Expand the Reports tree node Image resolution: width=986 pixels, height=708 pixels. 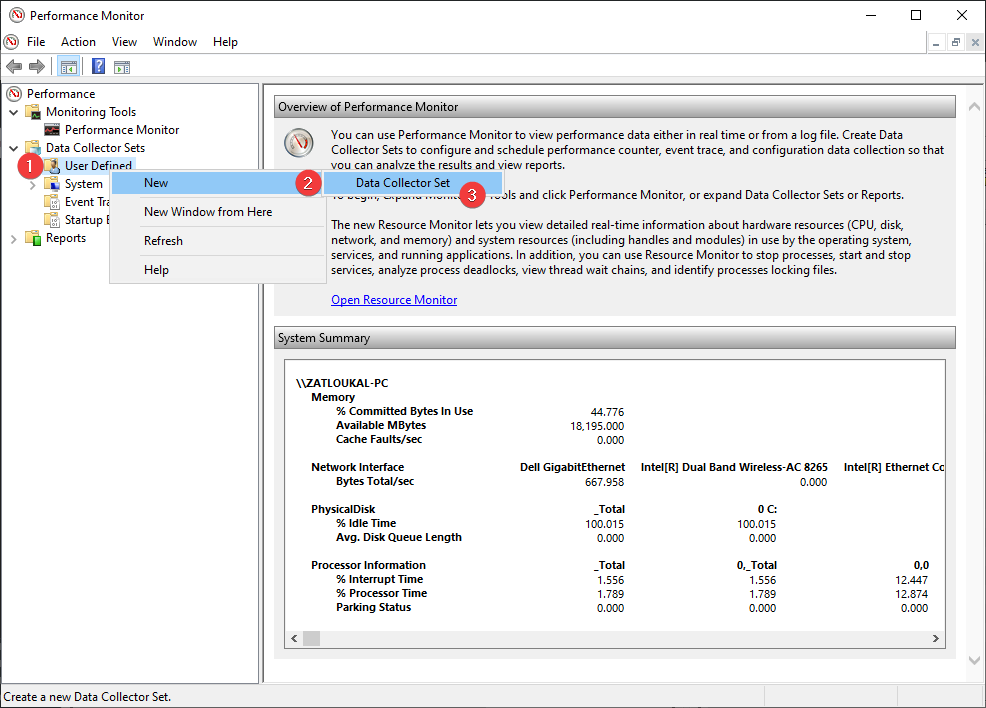point(14,238)
